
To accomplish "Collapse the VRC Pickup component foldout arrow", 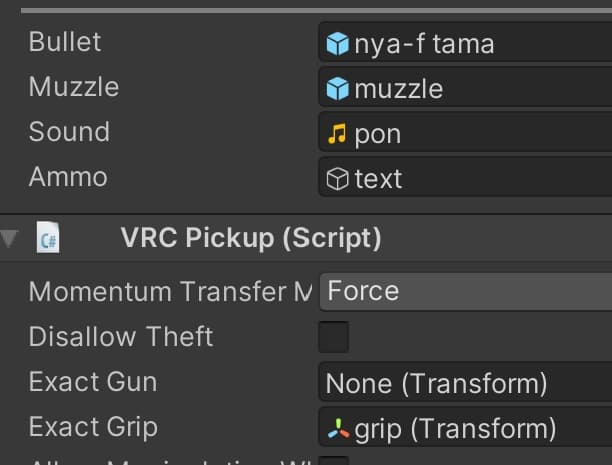I will pyautogui.click(x=10, y=238).
